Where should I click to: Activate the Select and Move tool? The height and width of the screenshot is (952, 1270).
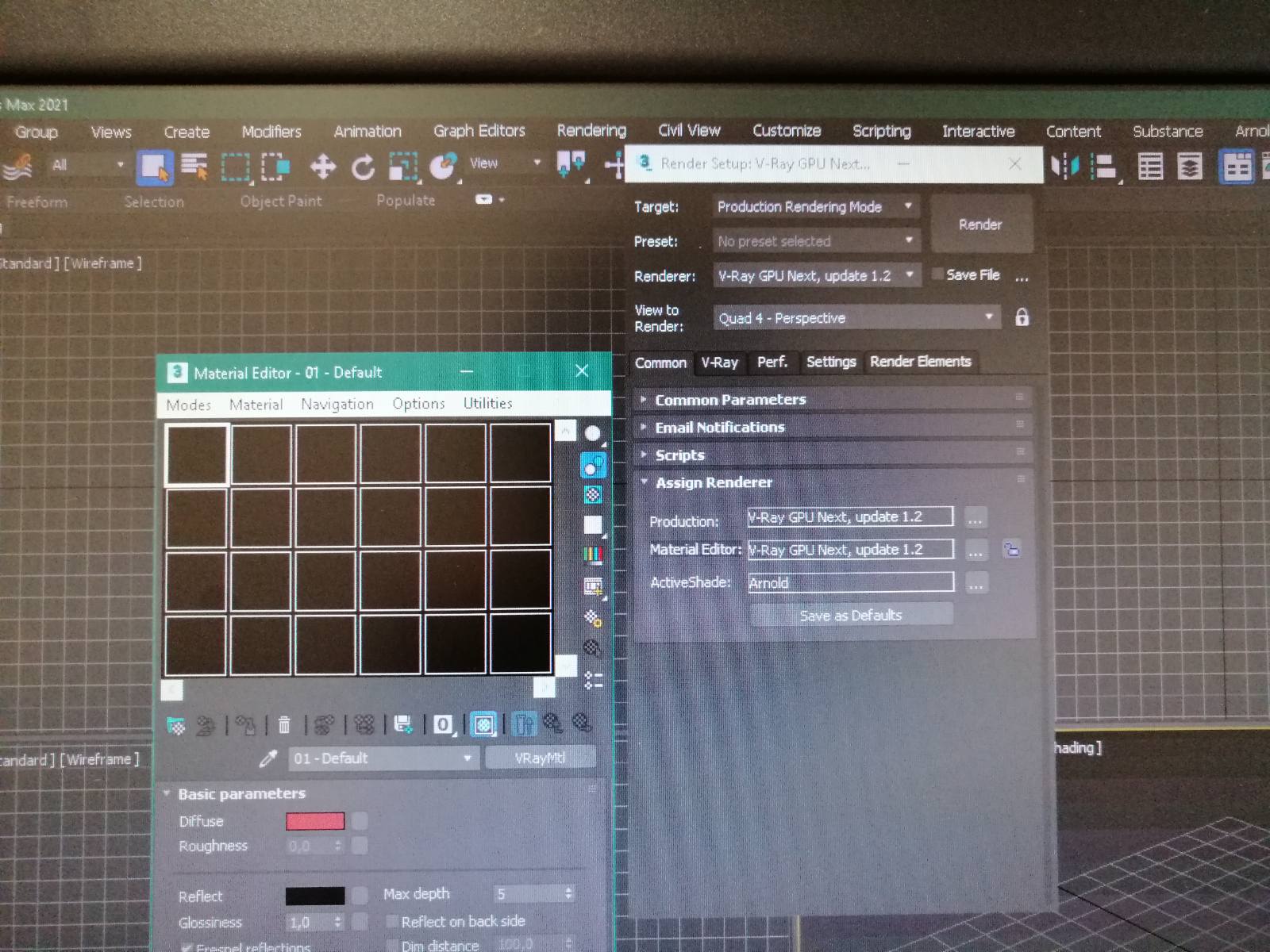[x=322, y=167]
